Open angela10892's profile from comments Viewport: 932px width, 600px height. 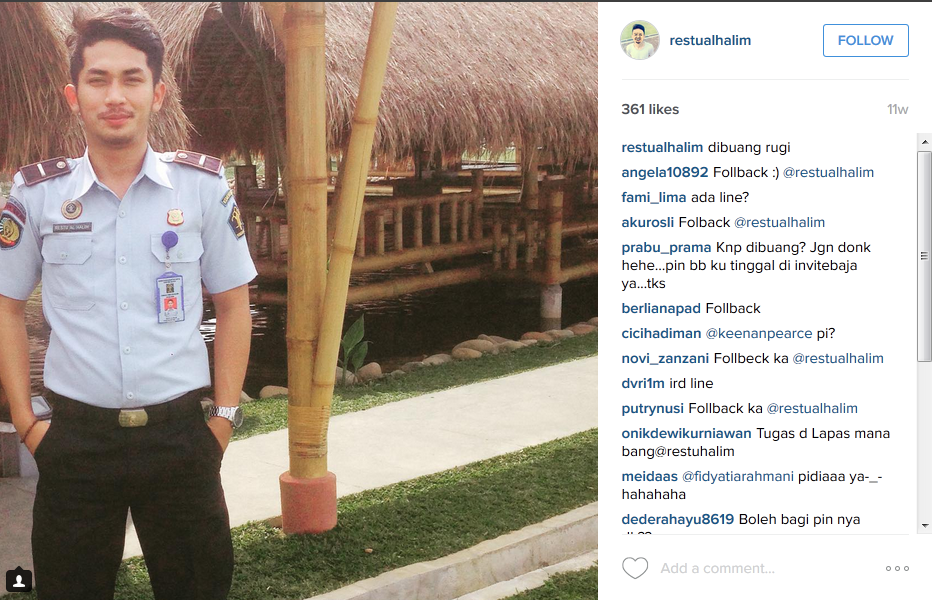665,172
